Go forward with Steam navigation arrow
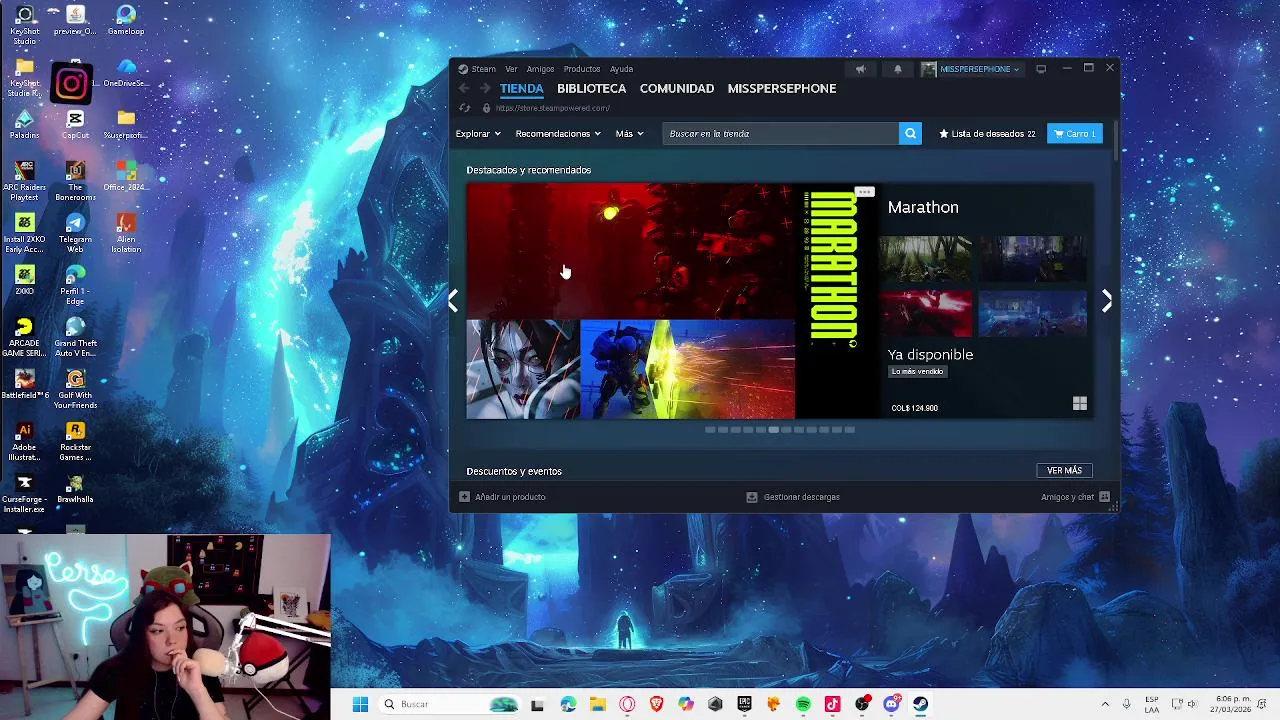 coord(485,88)
